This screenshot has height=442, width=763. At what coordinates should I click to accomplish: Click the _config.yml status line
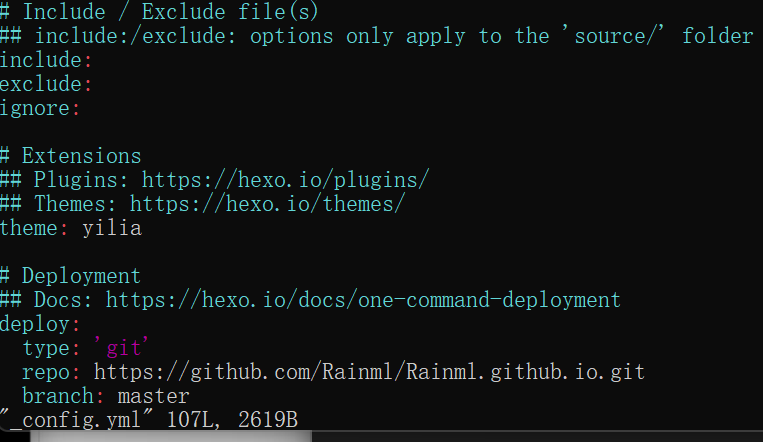[150, 419]
